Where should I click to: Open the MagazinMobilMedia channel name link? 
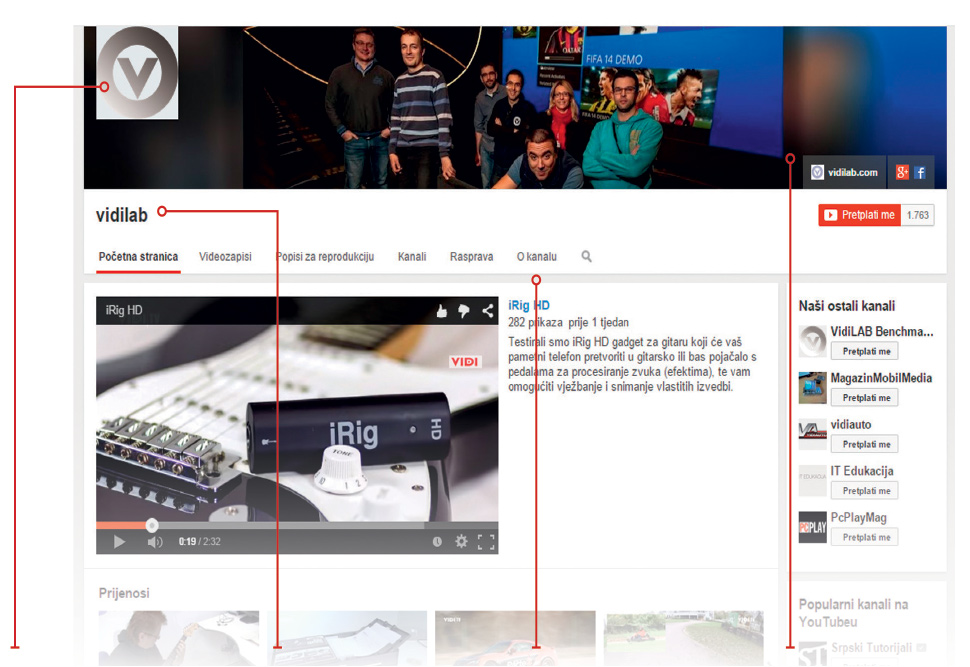click(881, 378)
